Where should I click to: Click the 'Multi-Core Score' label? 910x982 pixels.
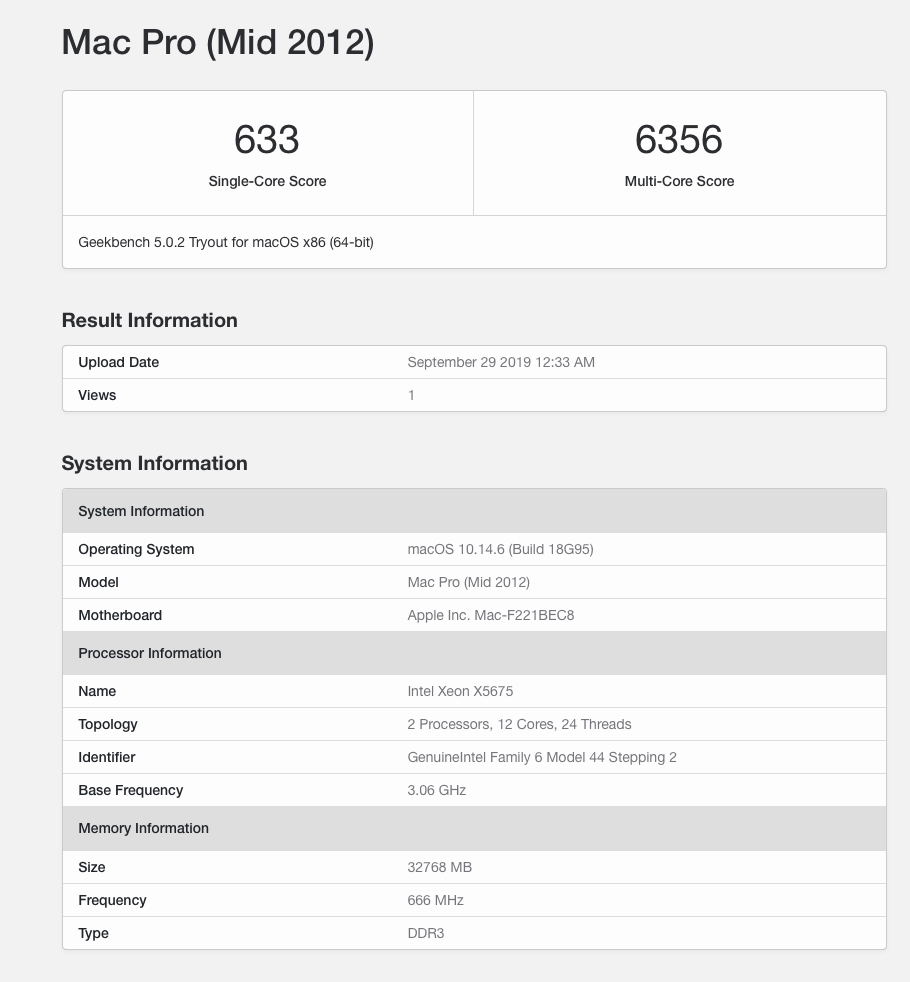tap(680, 181)
